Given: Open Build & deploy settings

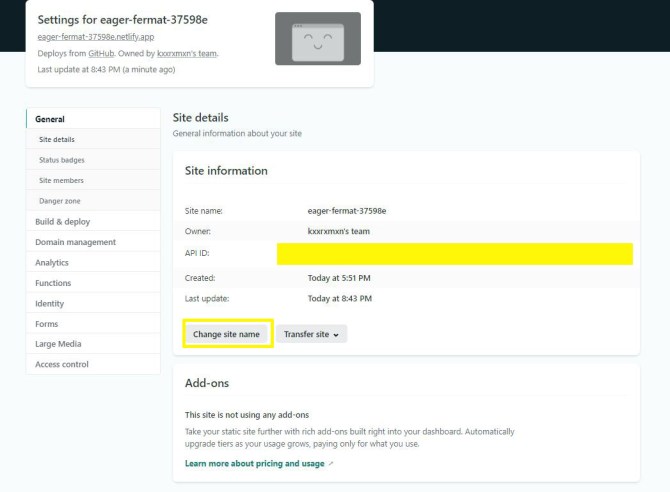Looking at the screenshot, I should (93, 221).
